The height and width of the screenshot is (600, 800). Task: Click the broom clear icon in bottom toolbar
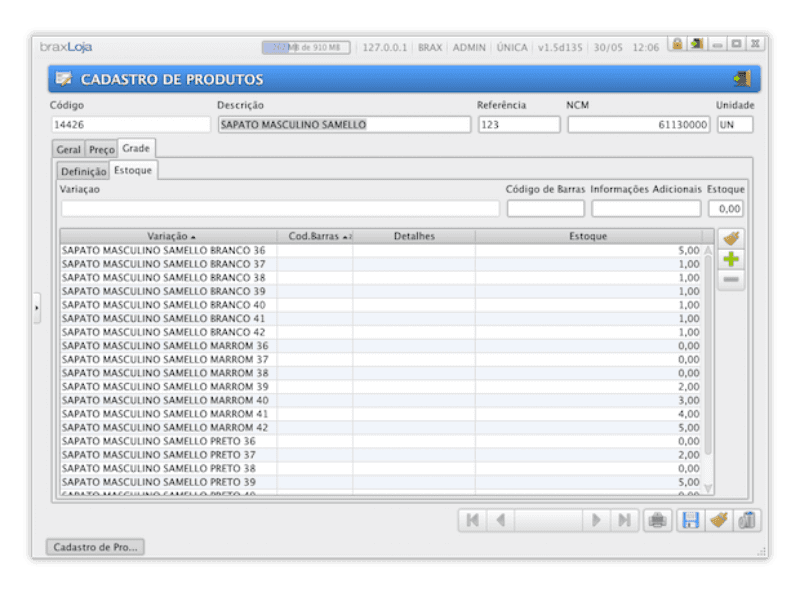click(x=718, y=520)
